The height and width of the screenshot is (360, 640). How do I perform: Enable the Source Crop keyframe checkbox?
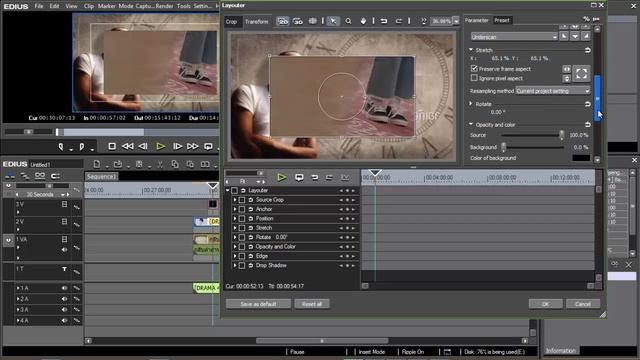[x=242, y=200]
